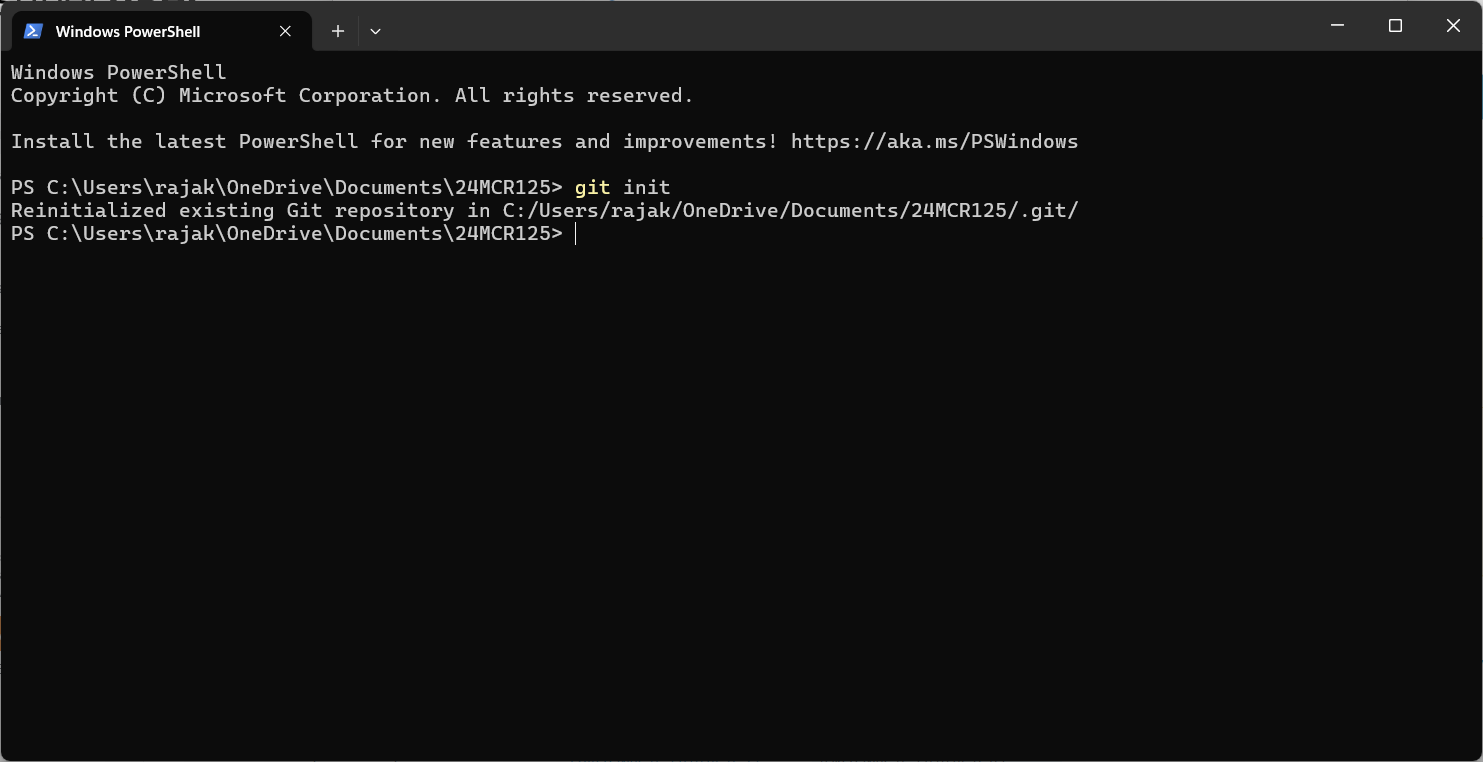This screenshot has height=762, width=1483.
Task: Click the 'init' argument text
Action: pos(646,187)
